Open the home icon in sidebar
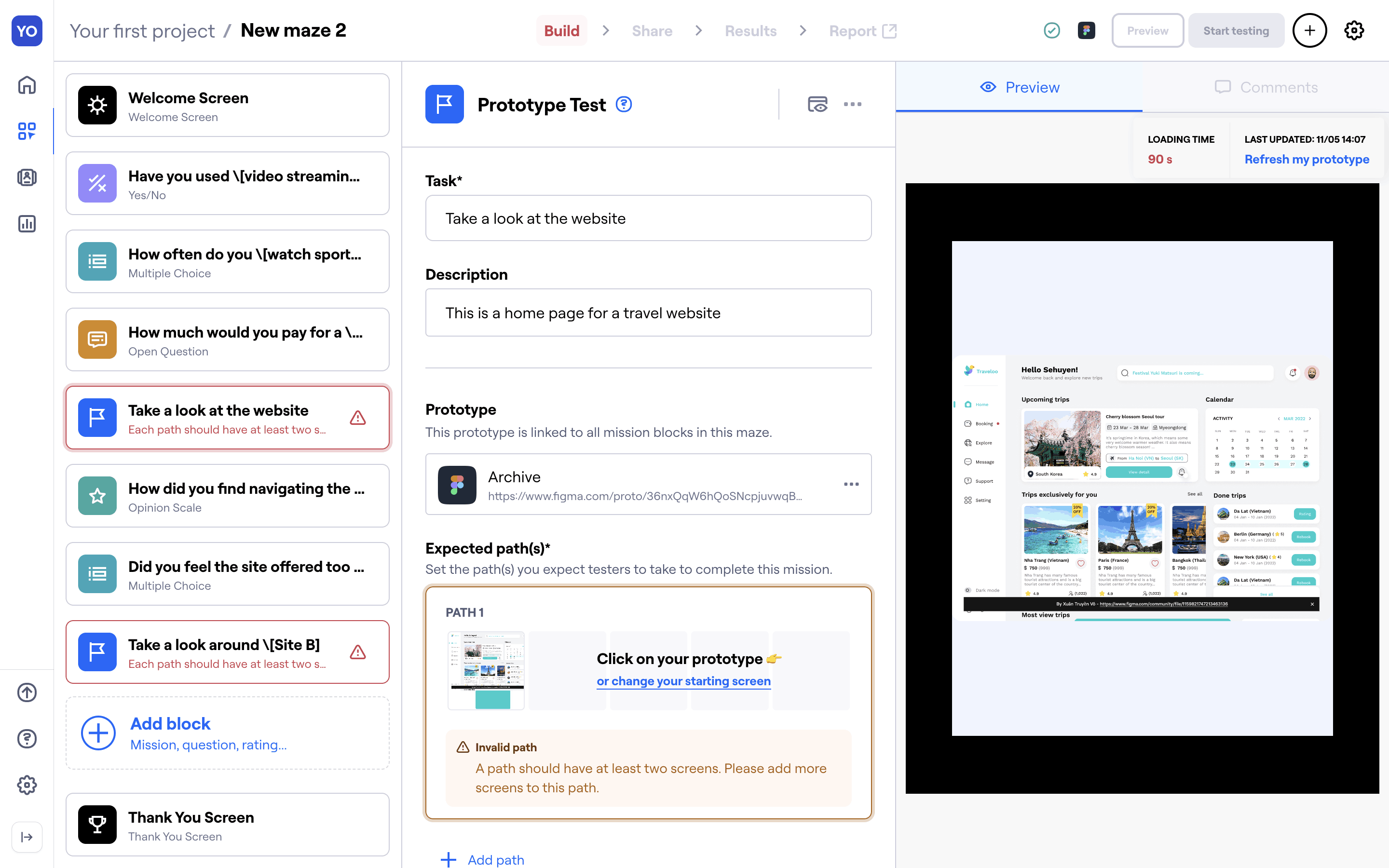1389x868 pixels. coord(27,85)
